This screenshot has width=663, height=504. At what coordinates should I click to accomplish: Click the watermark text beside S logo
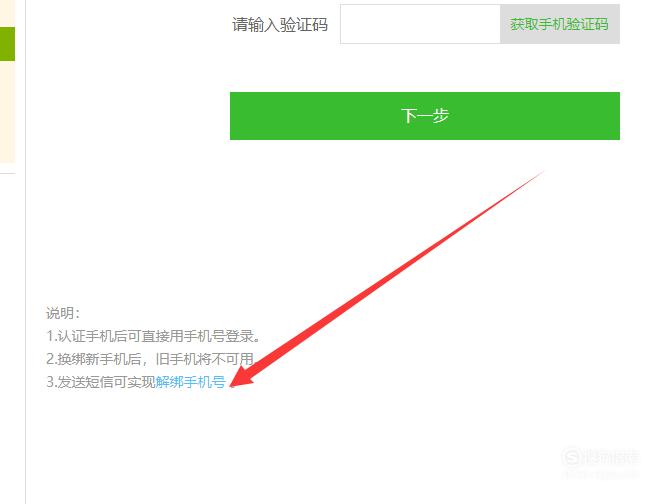tap(610, 457)
